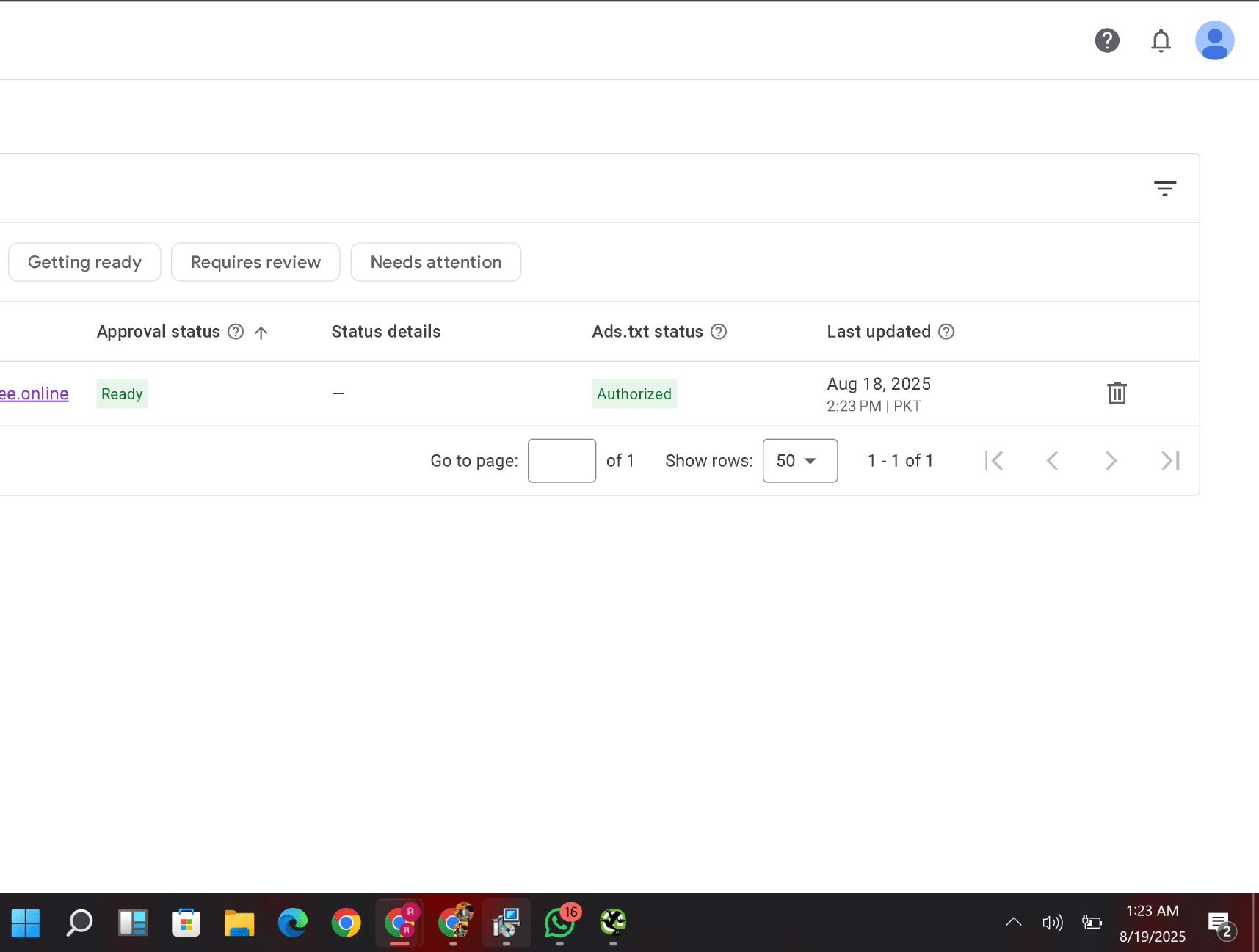The image size is (1259, 952).
Task: Show Approval status help tooltip icon
Action: coord(236,332)
